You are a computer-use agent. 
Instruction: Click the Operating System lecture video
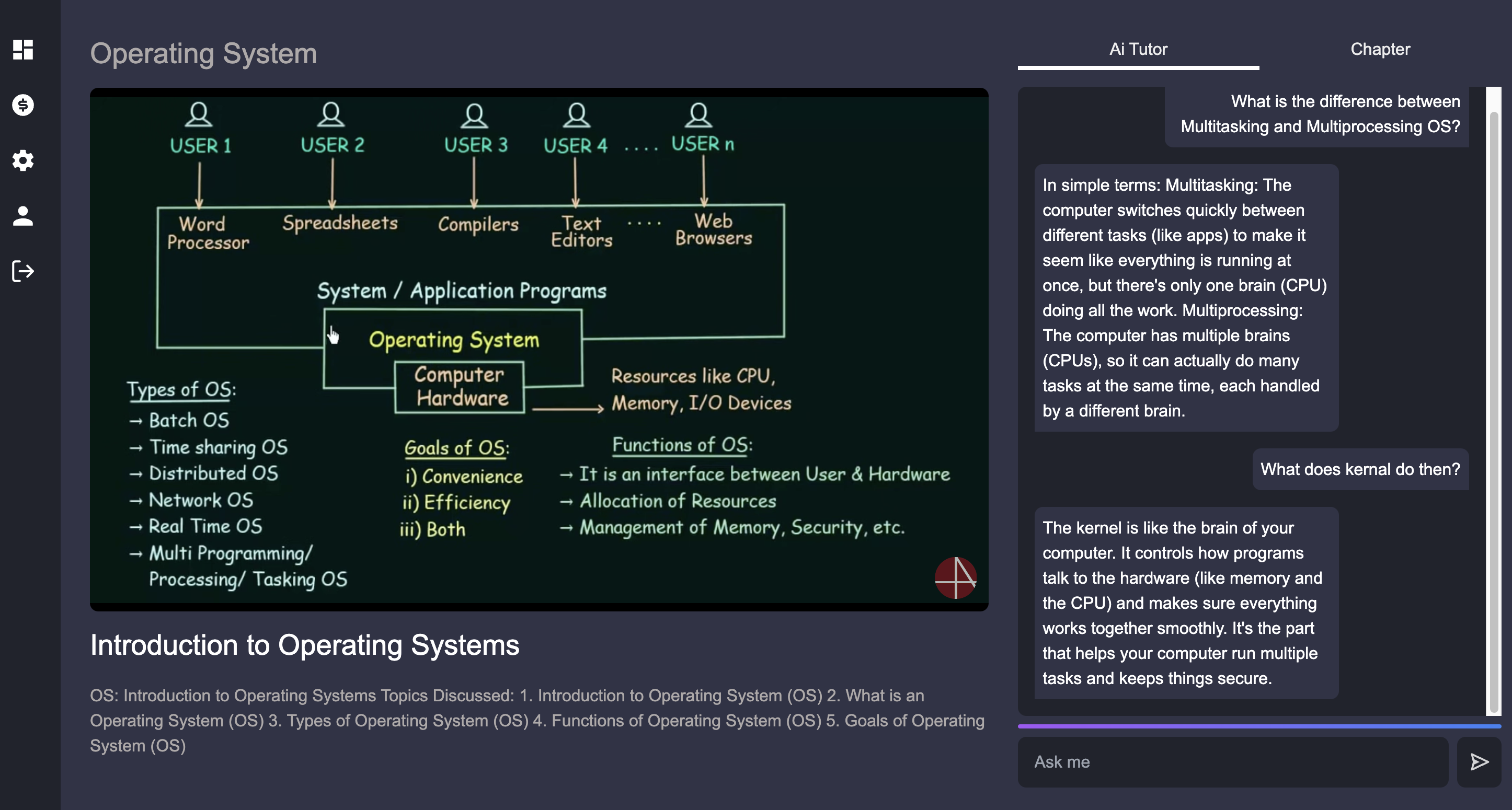[539, 349]
